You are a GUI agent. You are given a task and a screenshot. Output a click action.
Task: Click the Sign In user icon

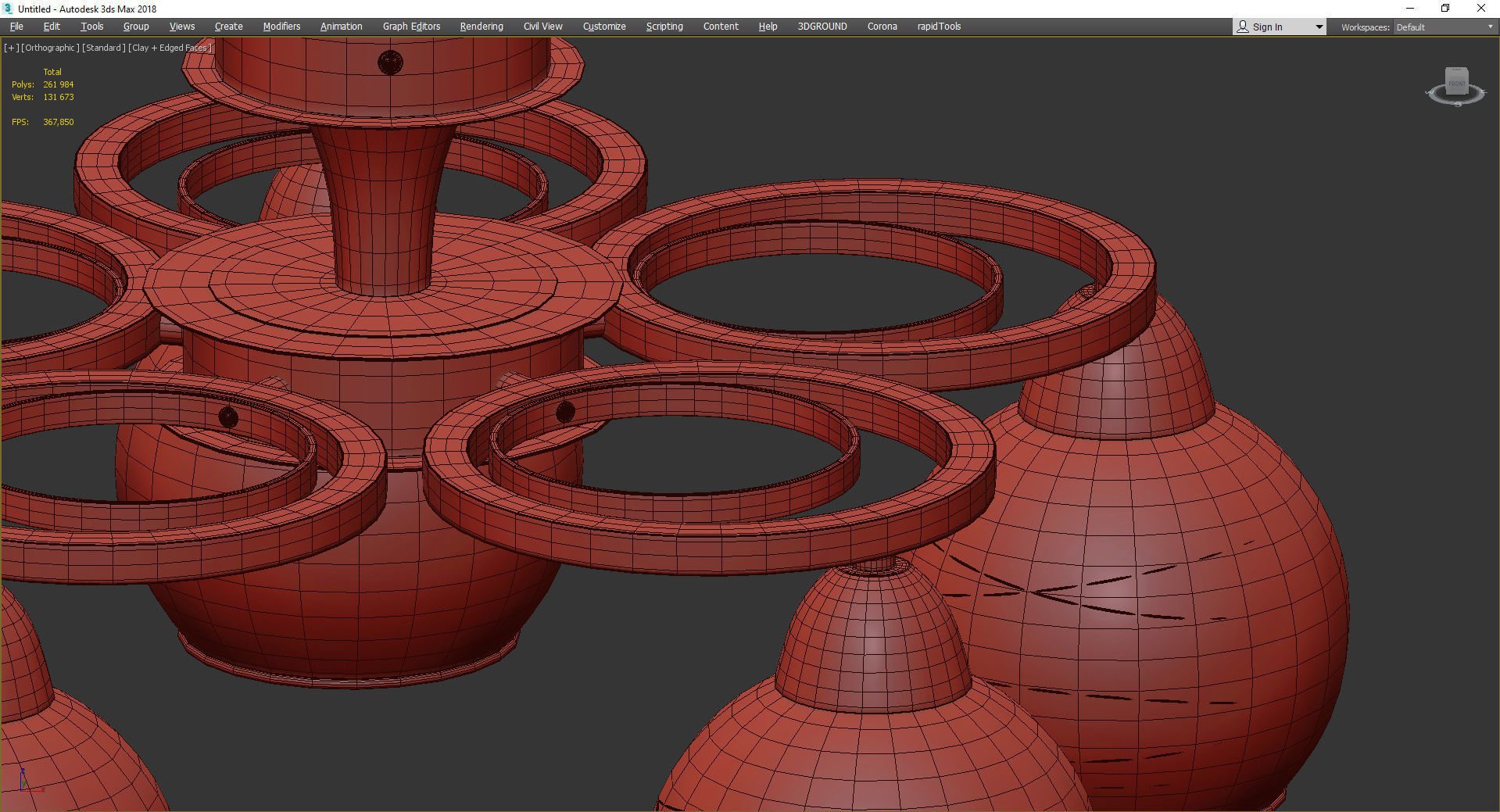click(1243, 27)
